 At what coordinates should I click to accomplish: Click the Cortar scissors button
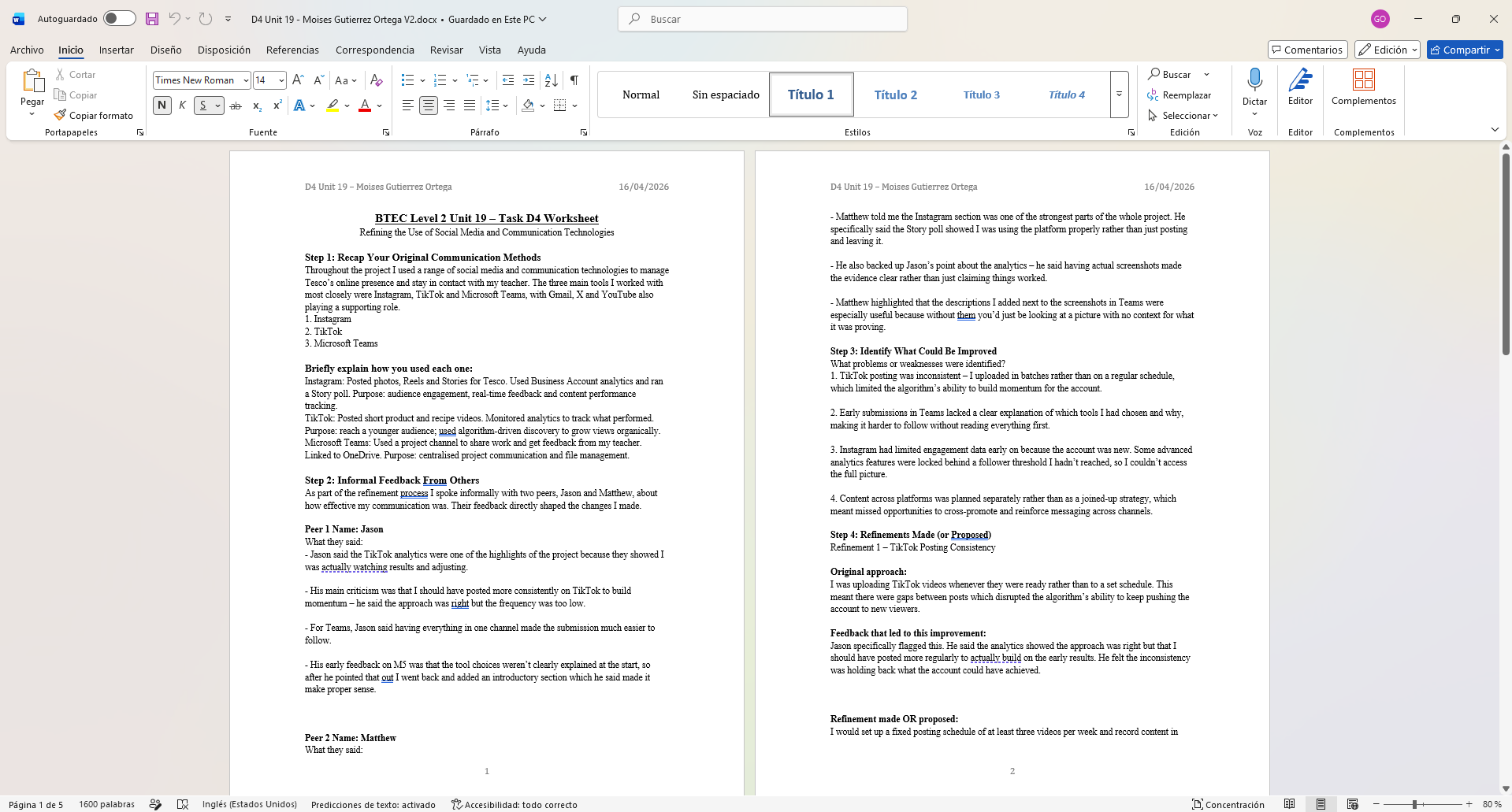pyautogui.click(x=76, y=74)
